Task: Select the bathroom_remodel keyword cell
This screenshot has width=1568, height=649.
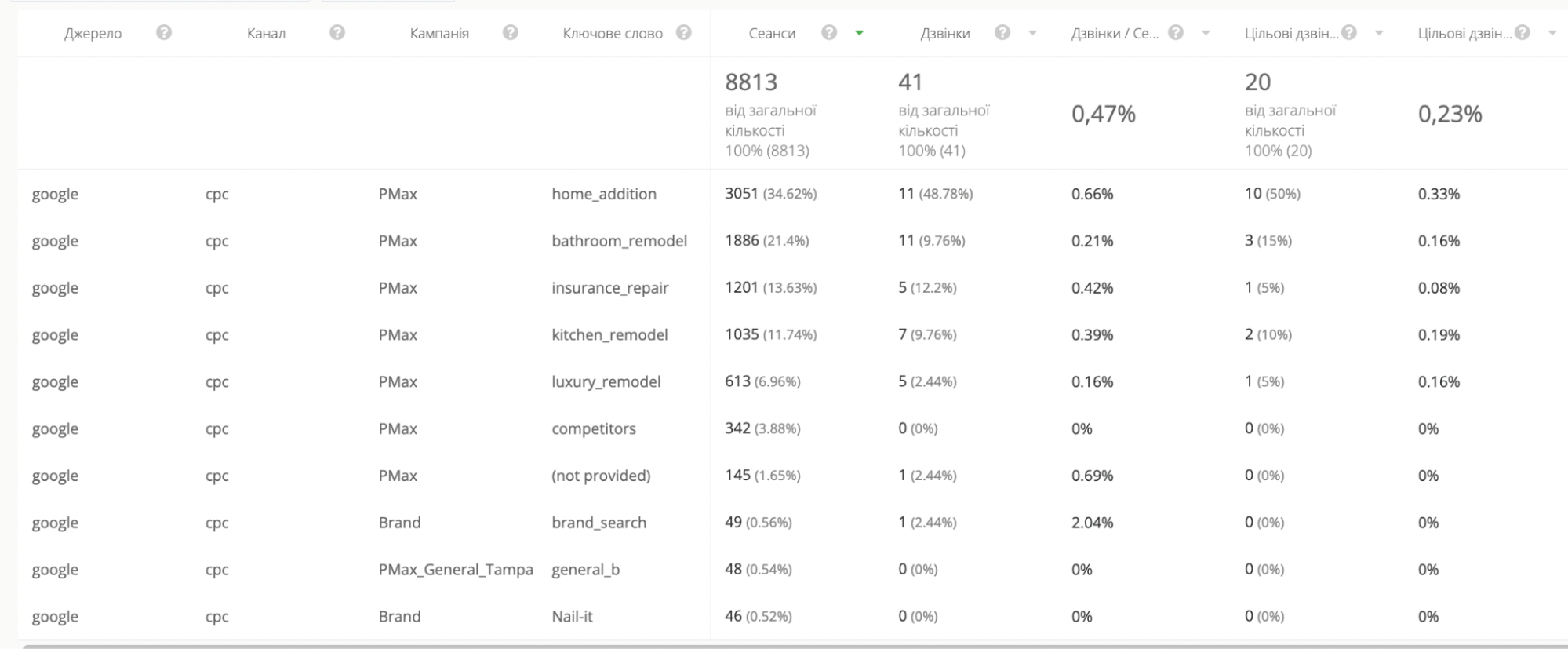Action: (619, 241)
